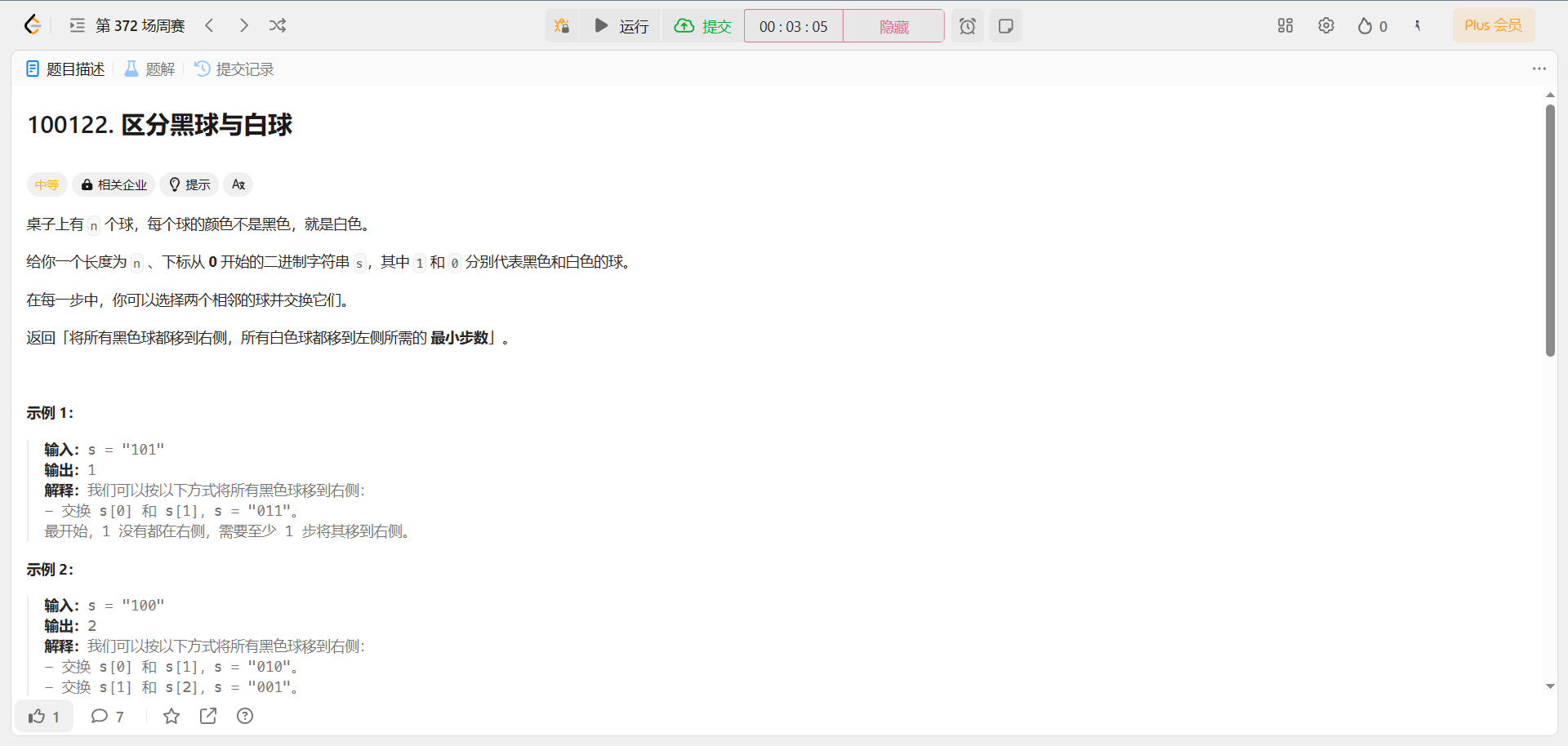
Task: Click the user avatar icon
Action: click(x=1418, y=25)
